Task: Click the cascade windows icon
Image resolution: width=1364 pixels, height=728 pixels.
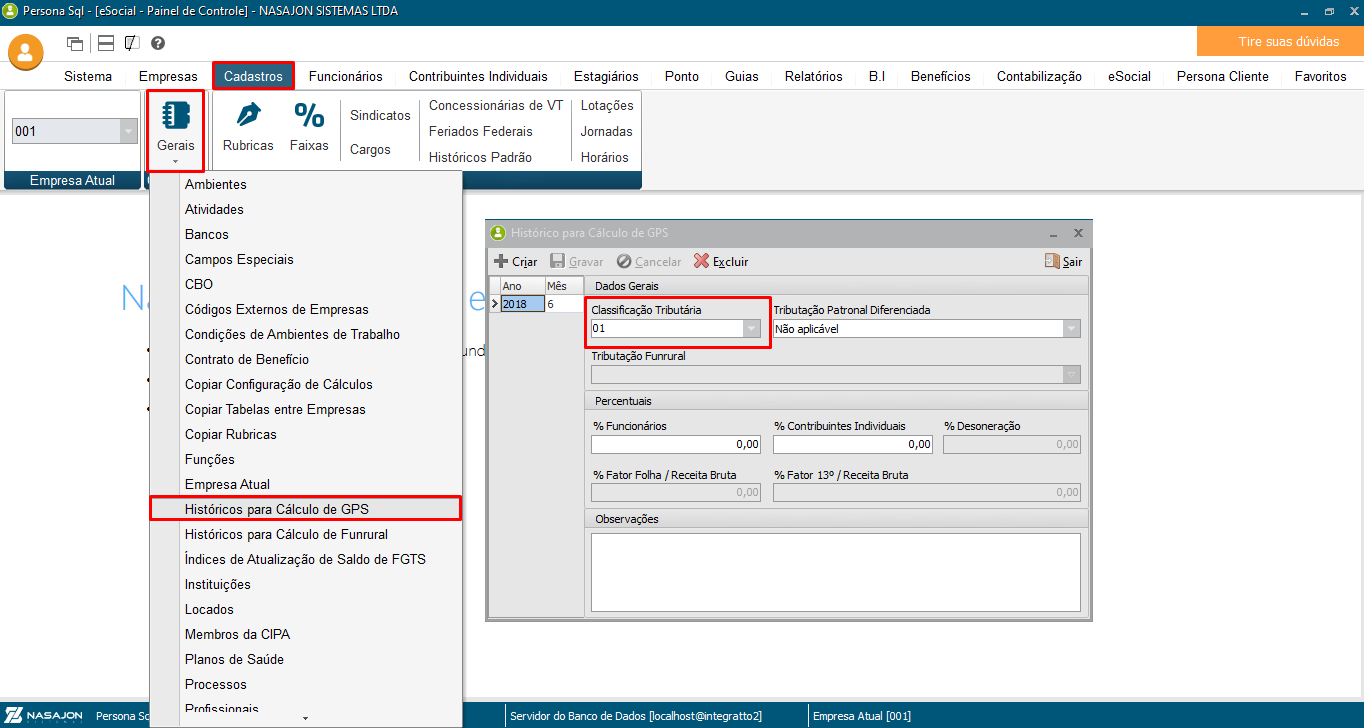Action: coord(75,43)
